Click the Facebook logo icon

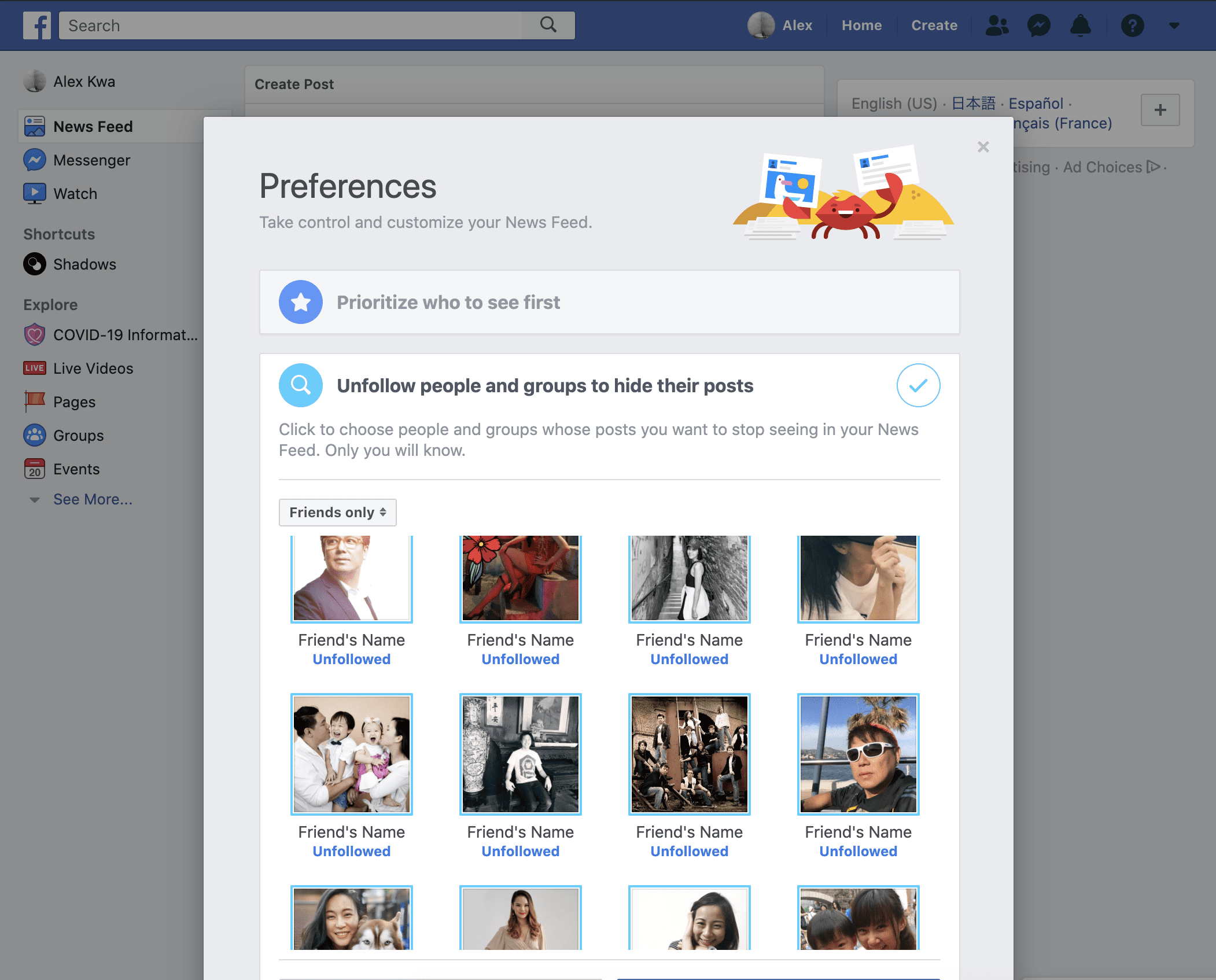pos(37,25)
